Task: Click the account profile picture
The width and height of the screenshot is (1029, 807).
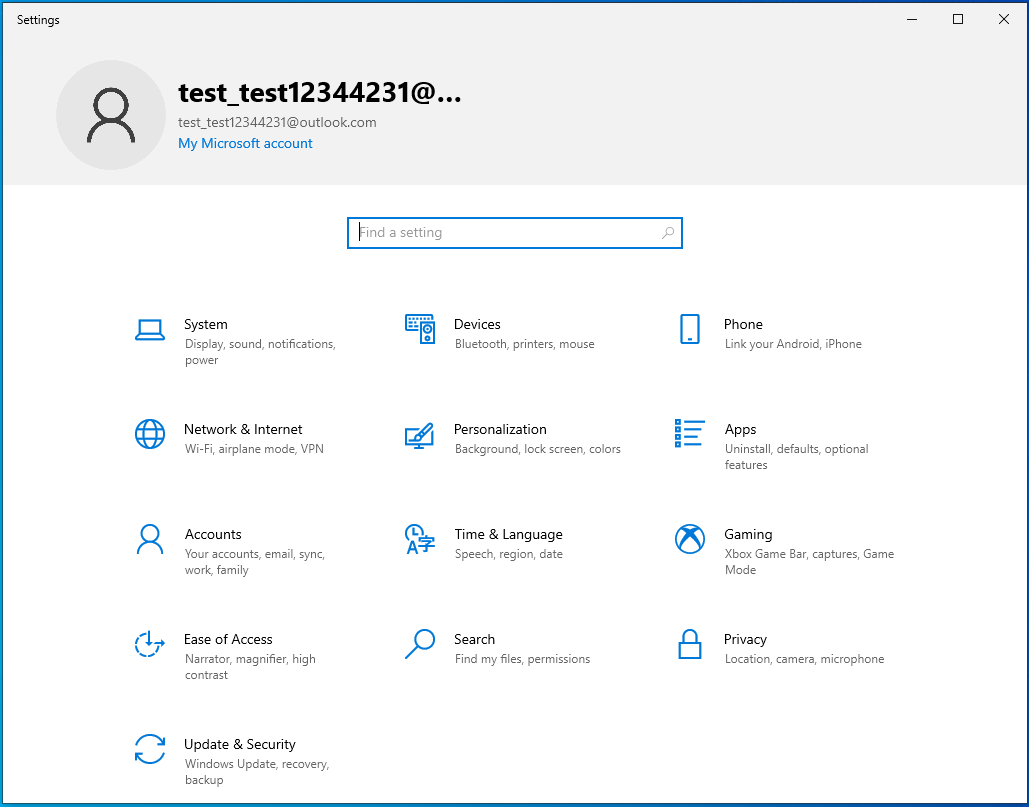Action: [110, 115]
